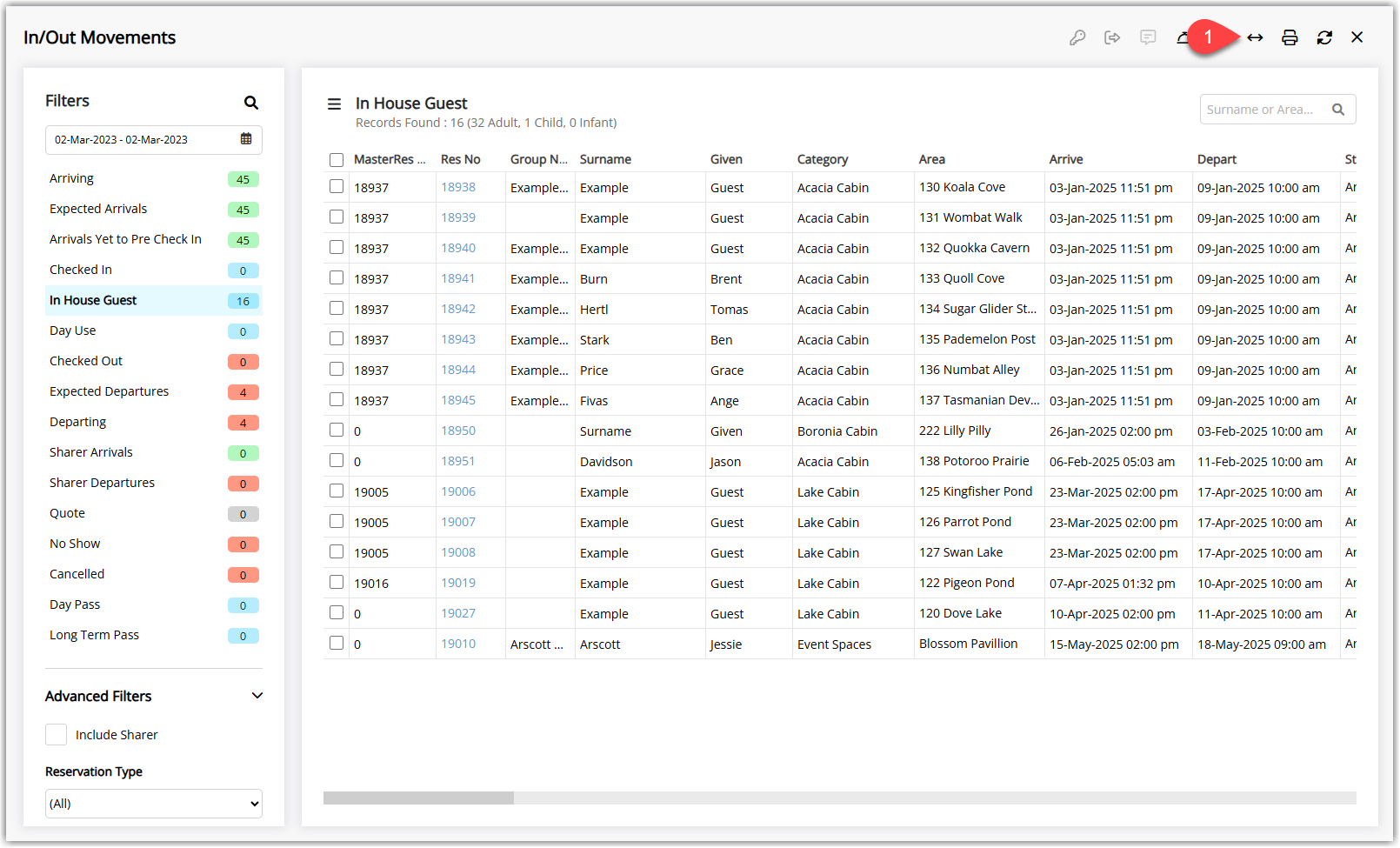Viewport: 1400px width, 848px height.
Task: Select the Arriving filter
Action: coord(154,178)
